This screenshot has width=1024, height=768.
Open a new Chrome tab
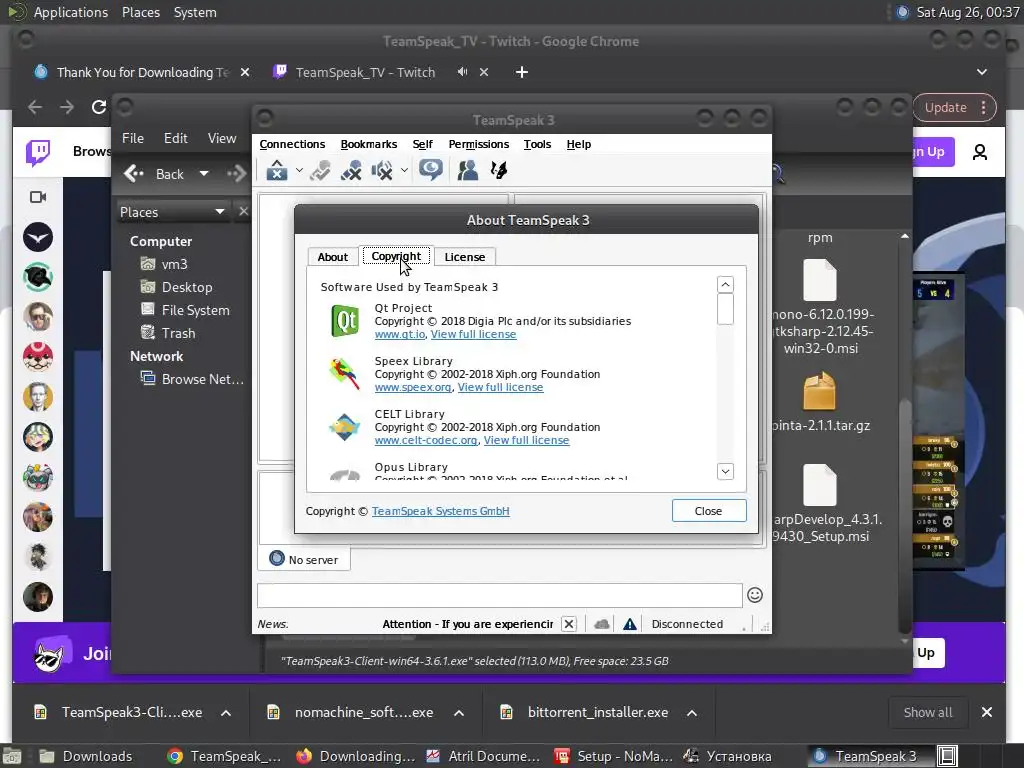(x=521, y=72)
